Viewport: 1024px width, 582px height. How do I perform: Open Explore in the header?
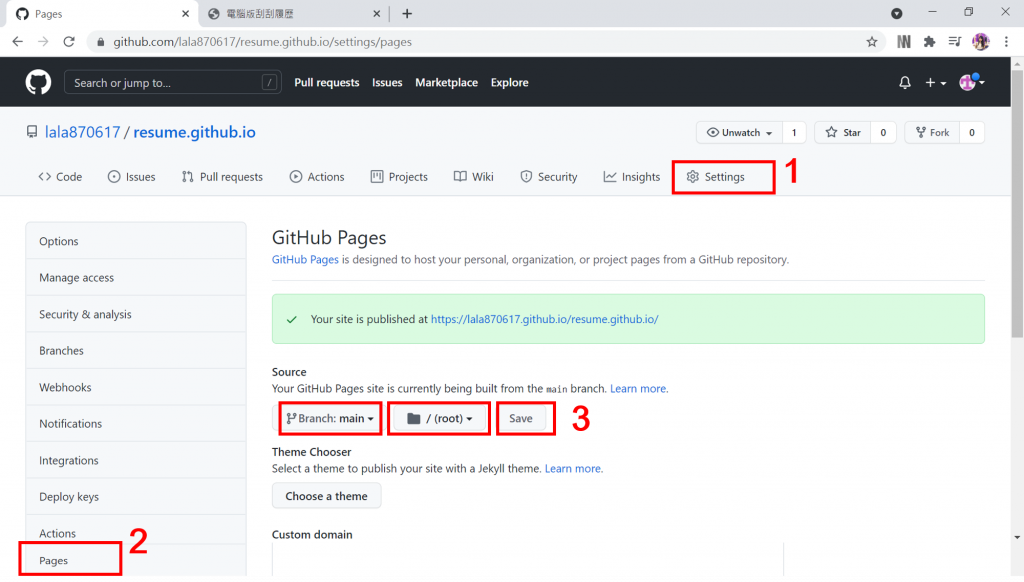pos(509,82)
